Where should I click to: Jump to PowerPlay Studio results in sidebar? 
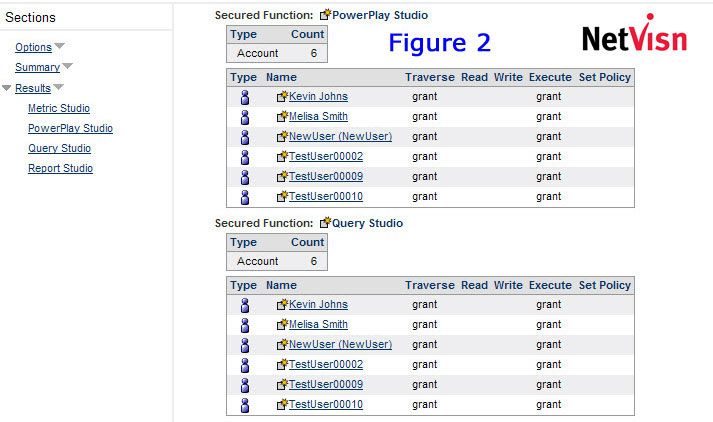tap(70, 128)
